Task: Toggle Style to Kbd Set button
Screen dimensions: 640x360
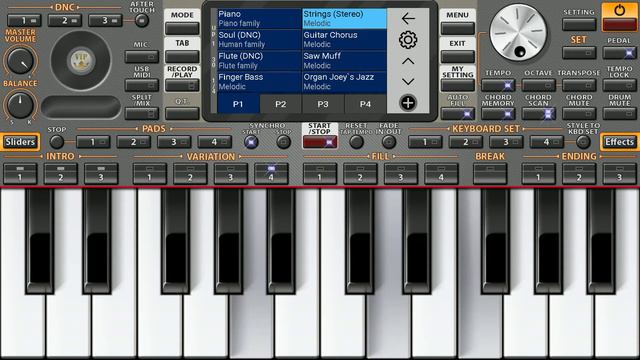Action: point(583,142)
